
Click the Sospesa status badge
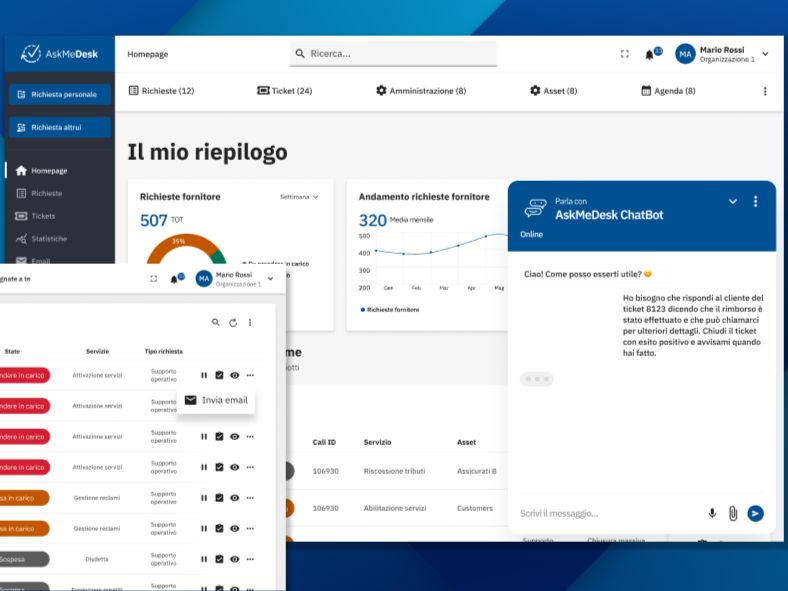[24, 559]
